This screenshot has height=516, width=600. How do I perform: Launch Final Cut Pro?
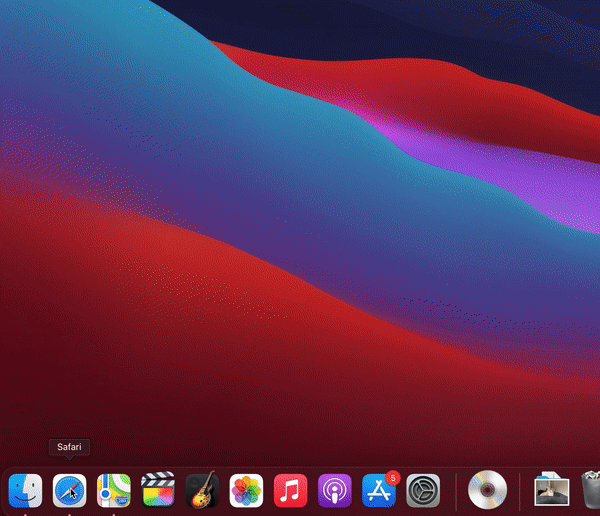tap(158, 491)
